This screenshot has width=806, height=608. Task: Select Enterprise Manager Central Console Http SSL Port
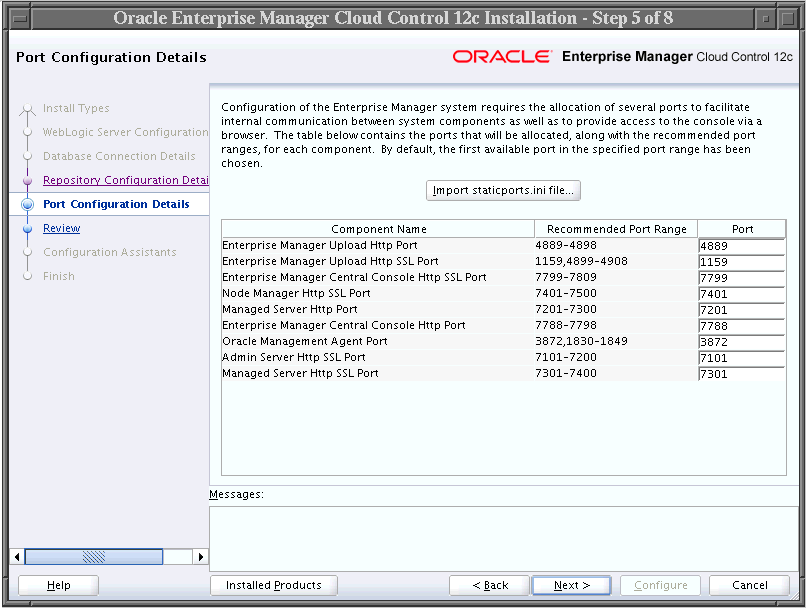503,278
